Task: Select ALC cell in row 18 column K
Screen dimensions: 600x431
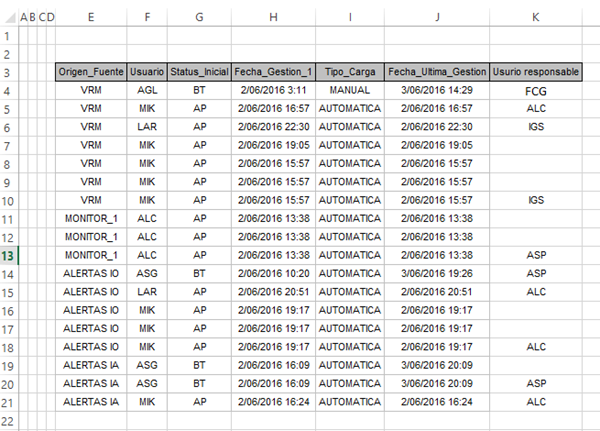Action: (x=536, y=347)
